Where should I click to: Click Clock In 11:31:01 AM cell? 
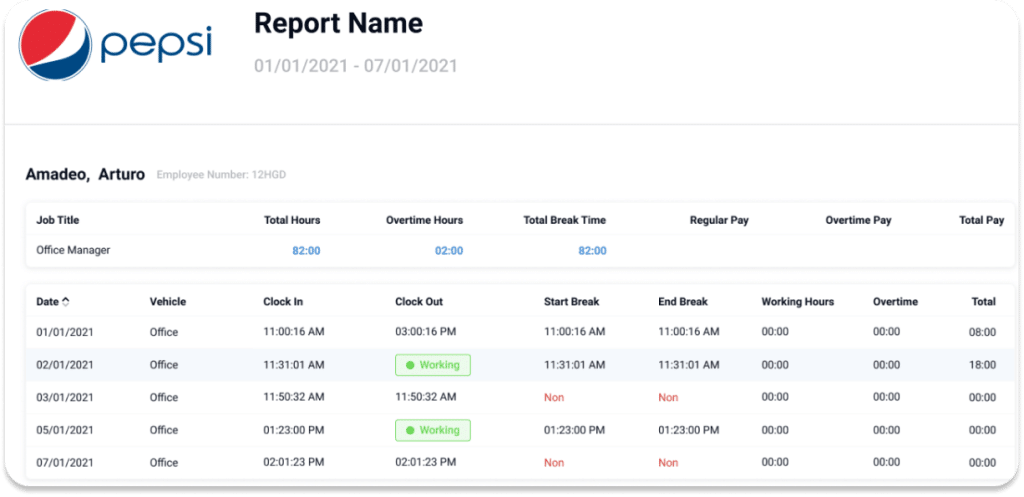pos(294,364)
